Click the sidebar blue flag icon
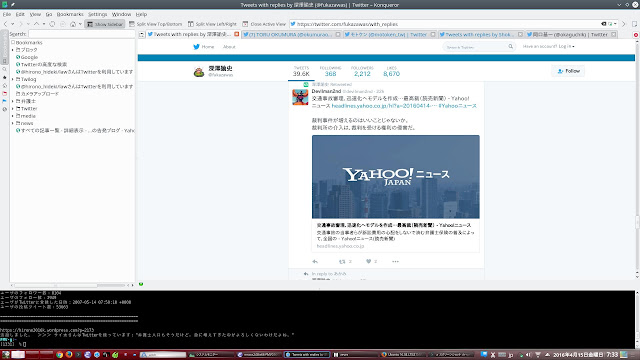The image size is (640, 360). [4, 101]
